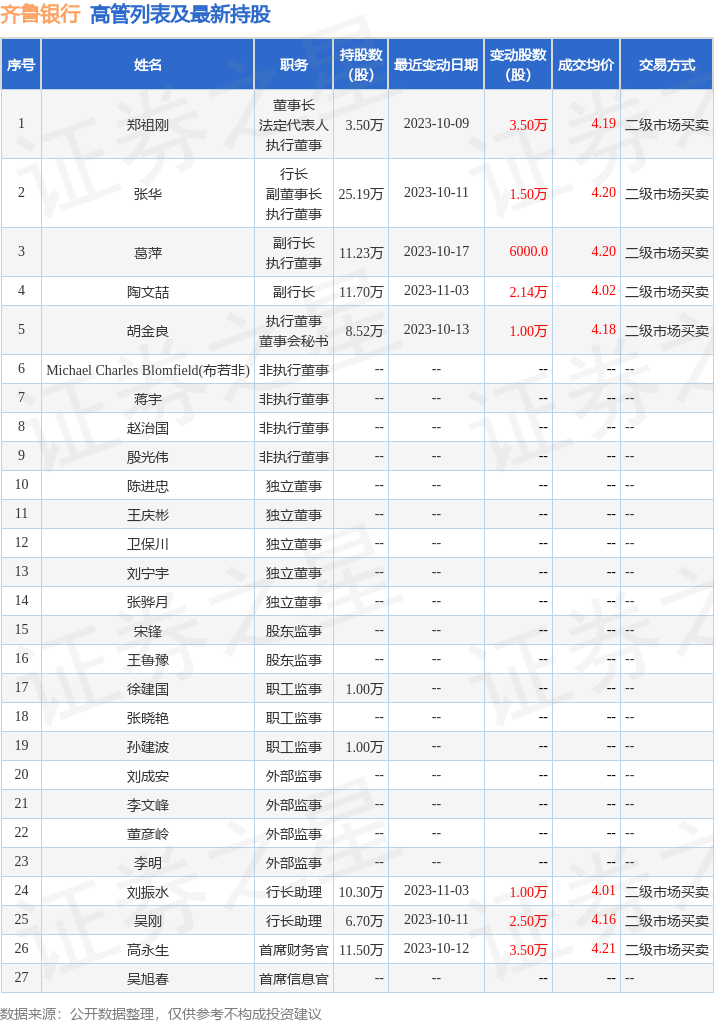Click 高永生's change date 2023-10-12
The height and width of the screenshot is (1023, 714).
coord(436,948)
